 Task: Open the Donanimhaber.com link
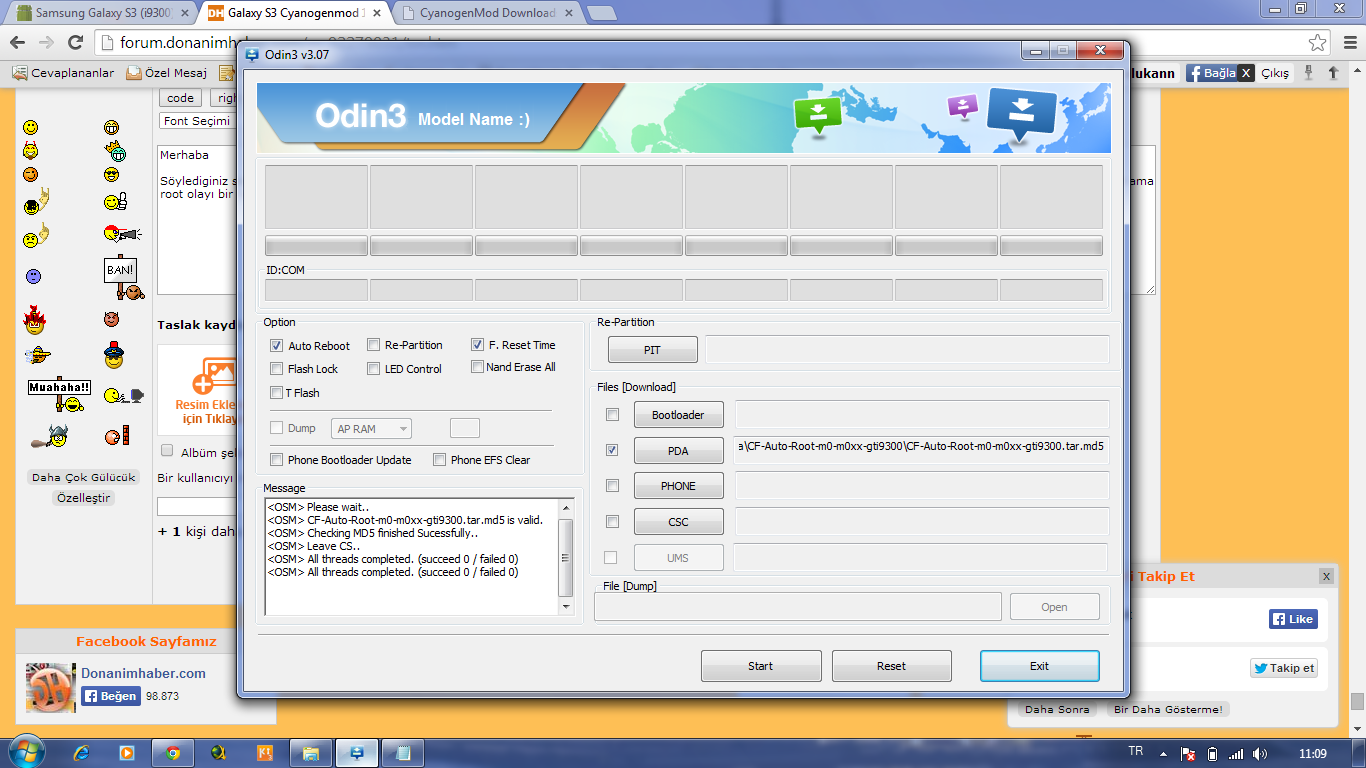coord(143,673)
